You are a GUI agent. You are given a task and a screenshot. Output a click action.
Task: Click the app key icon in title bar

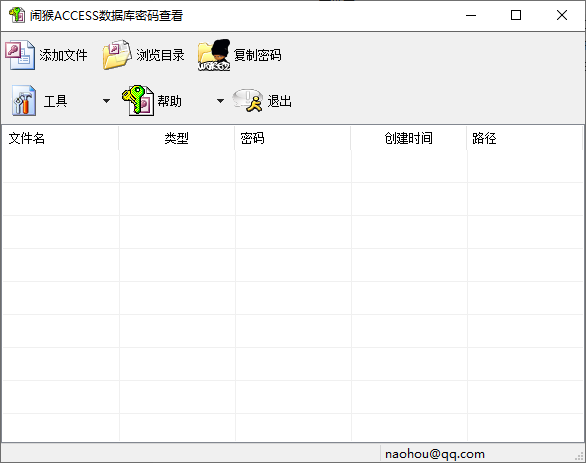17,15
